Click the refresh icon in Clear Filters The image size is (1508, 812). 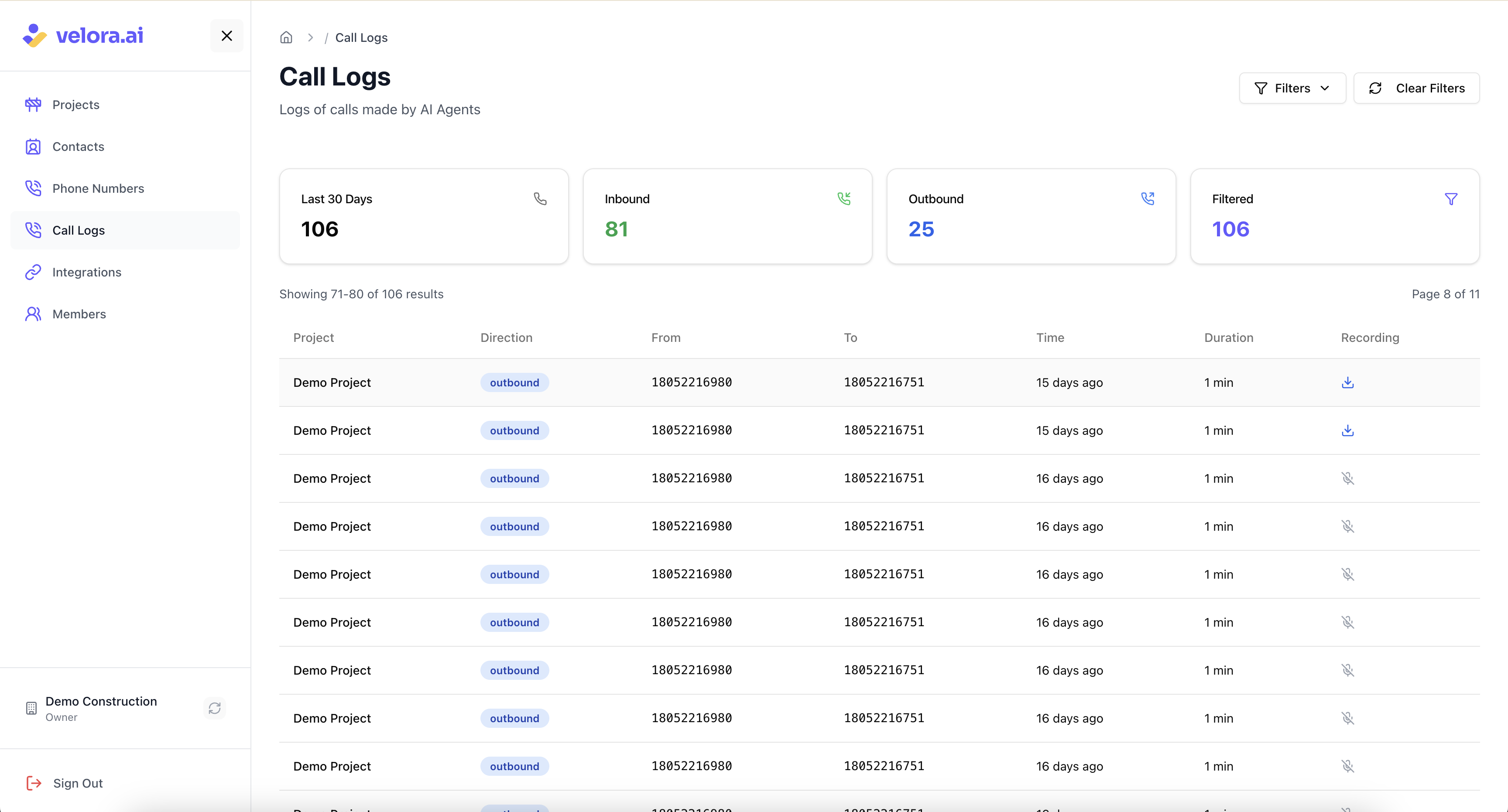[x=1375, y=89]
